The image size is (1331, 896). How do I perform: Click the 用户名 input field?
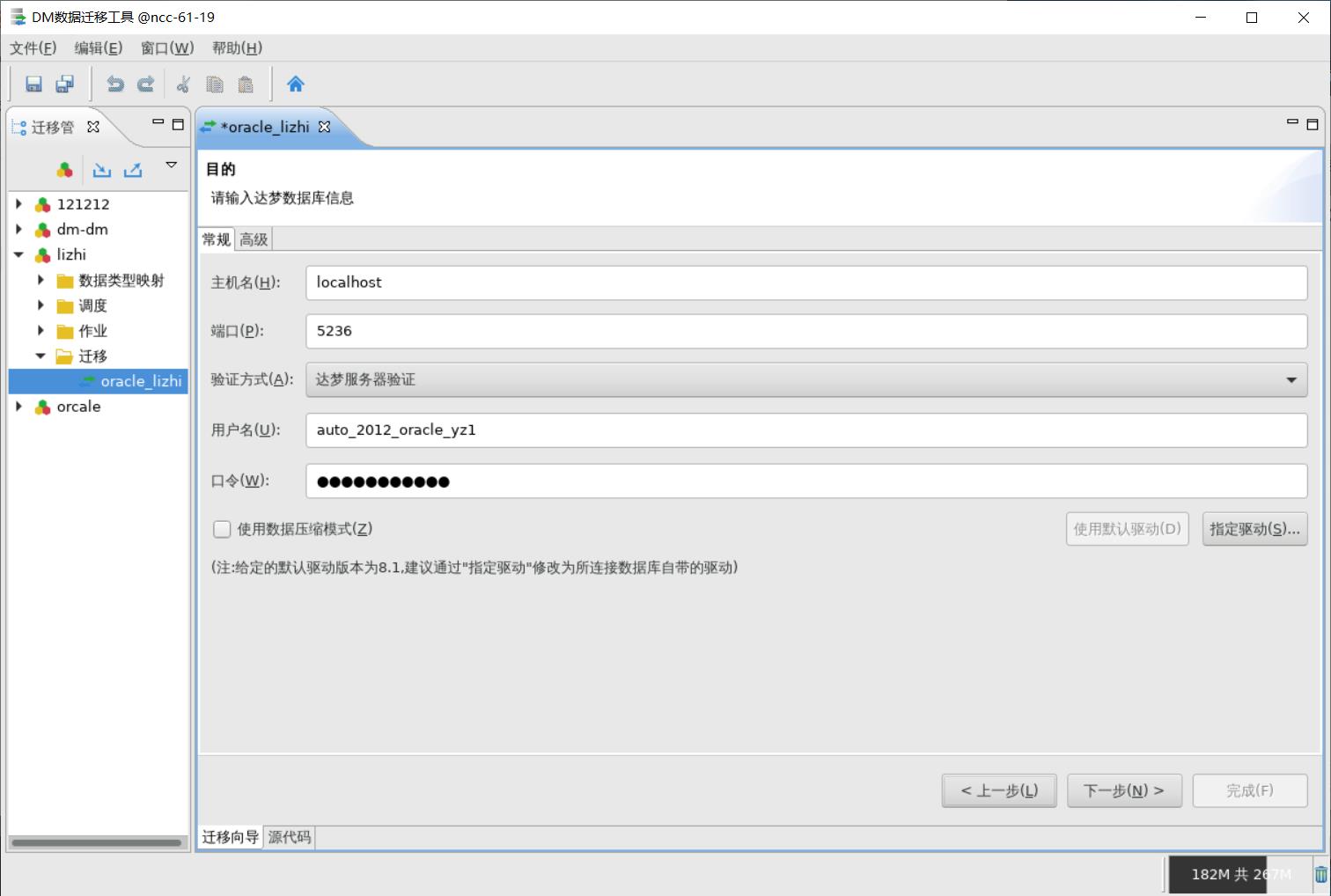point(806,430)
